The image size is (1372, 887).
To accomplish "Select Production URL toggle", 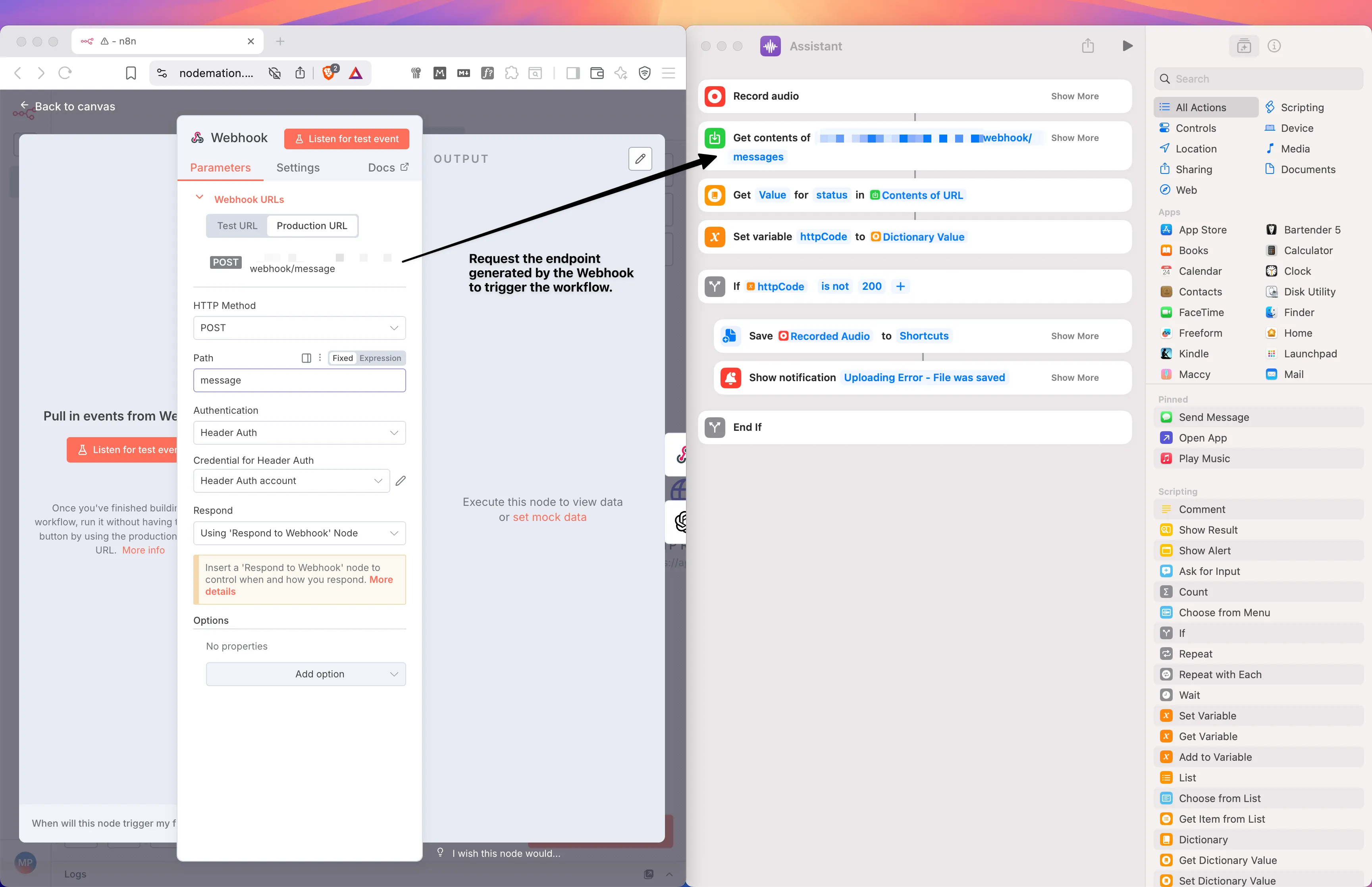I will coord(312,226).
